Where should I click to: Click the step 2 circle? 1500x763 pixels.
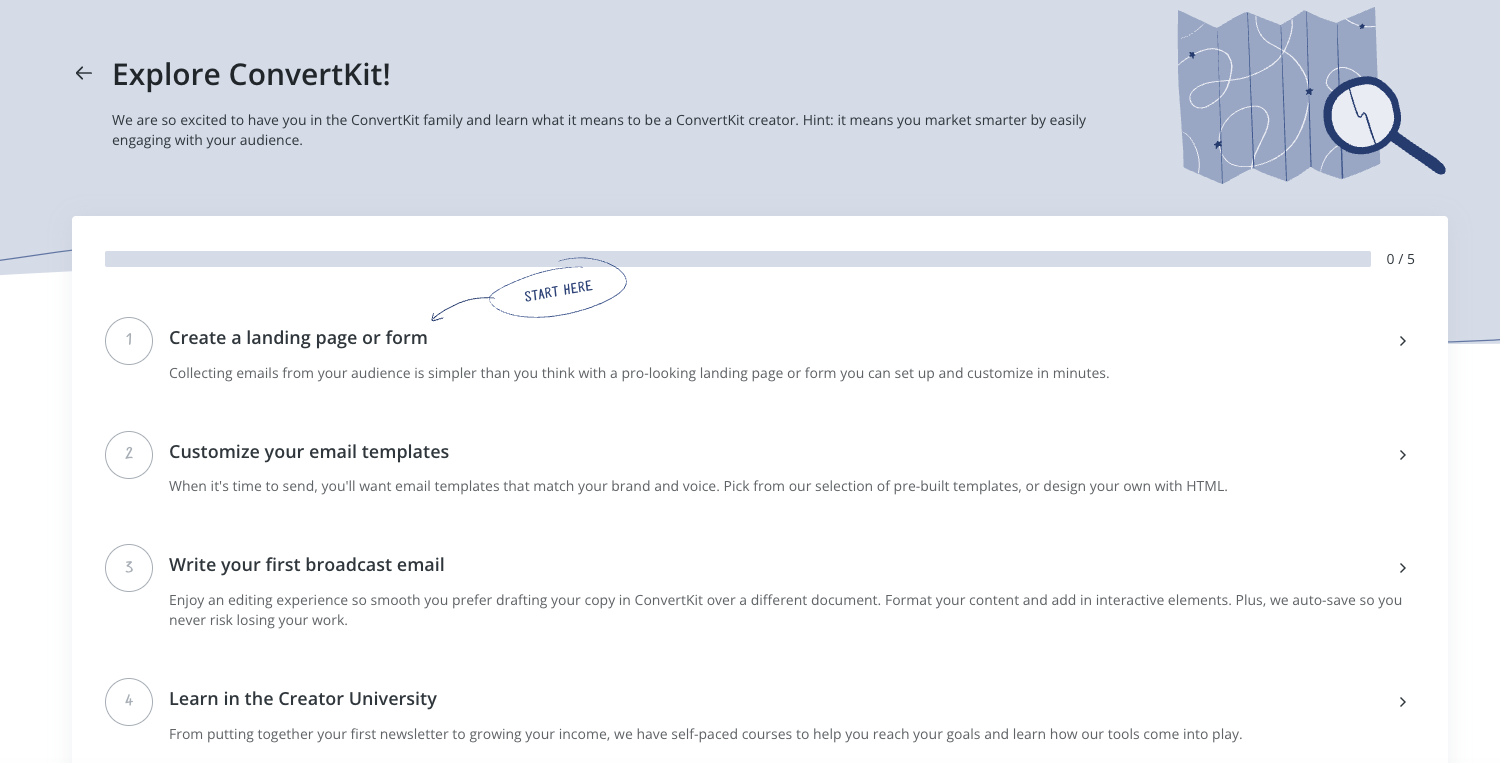click(x=129, y=454)
